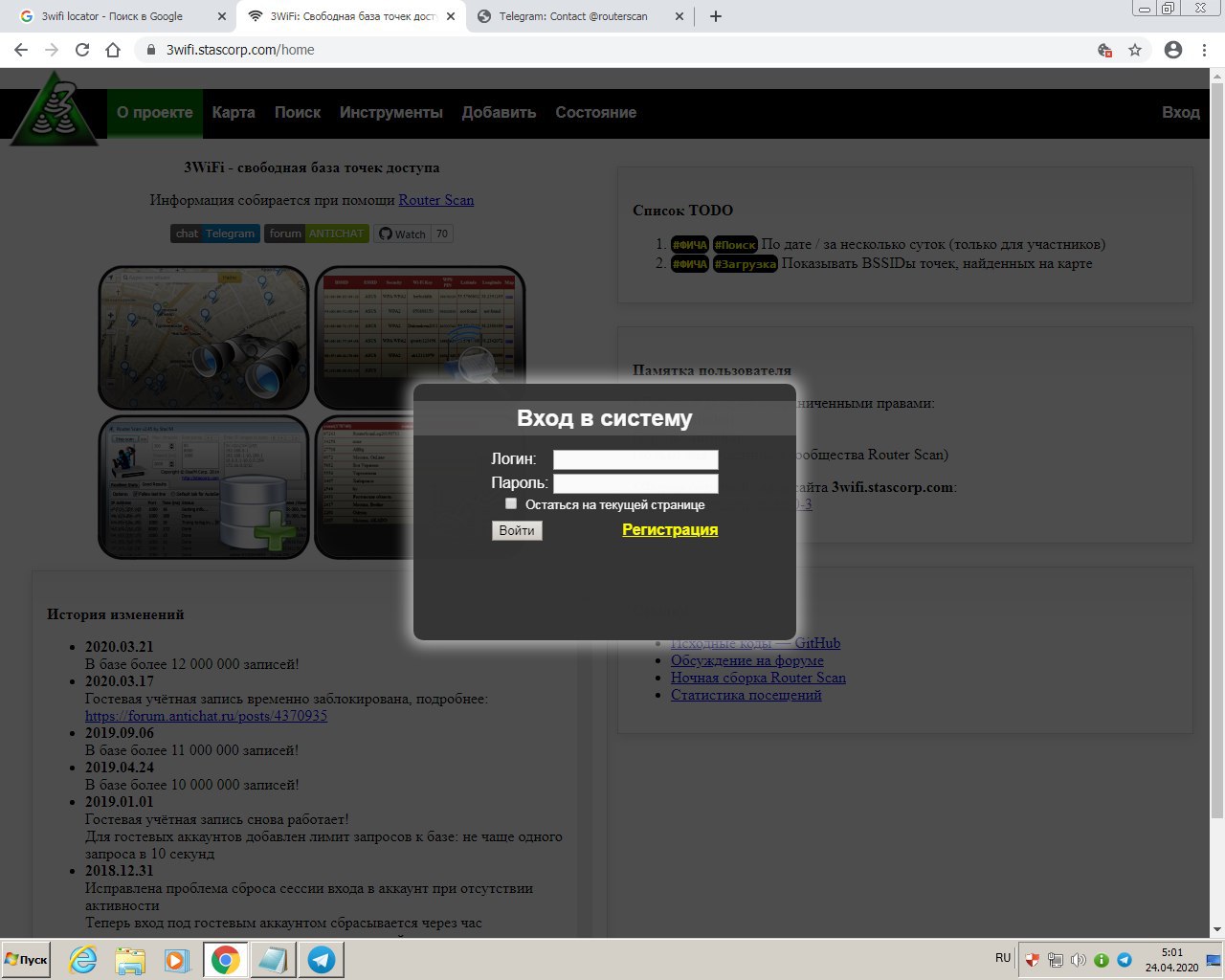The height and width of the screenshot is (980, 1225).
Task: Open Chrome profile avatar icon
Action: [x=1173, y=50]
